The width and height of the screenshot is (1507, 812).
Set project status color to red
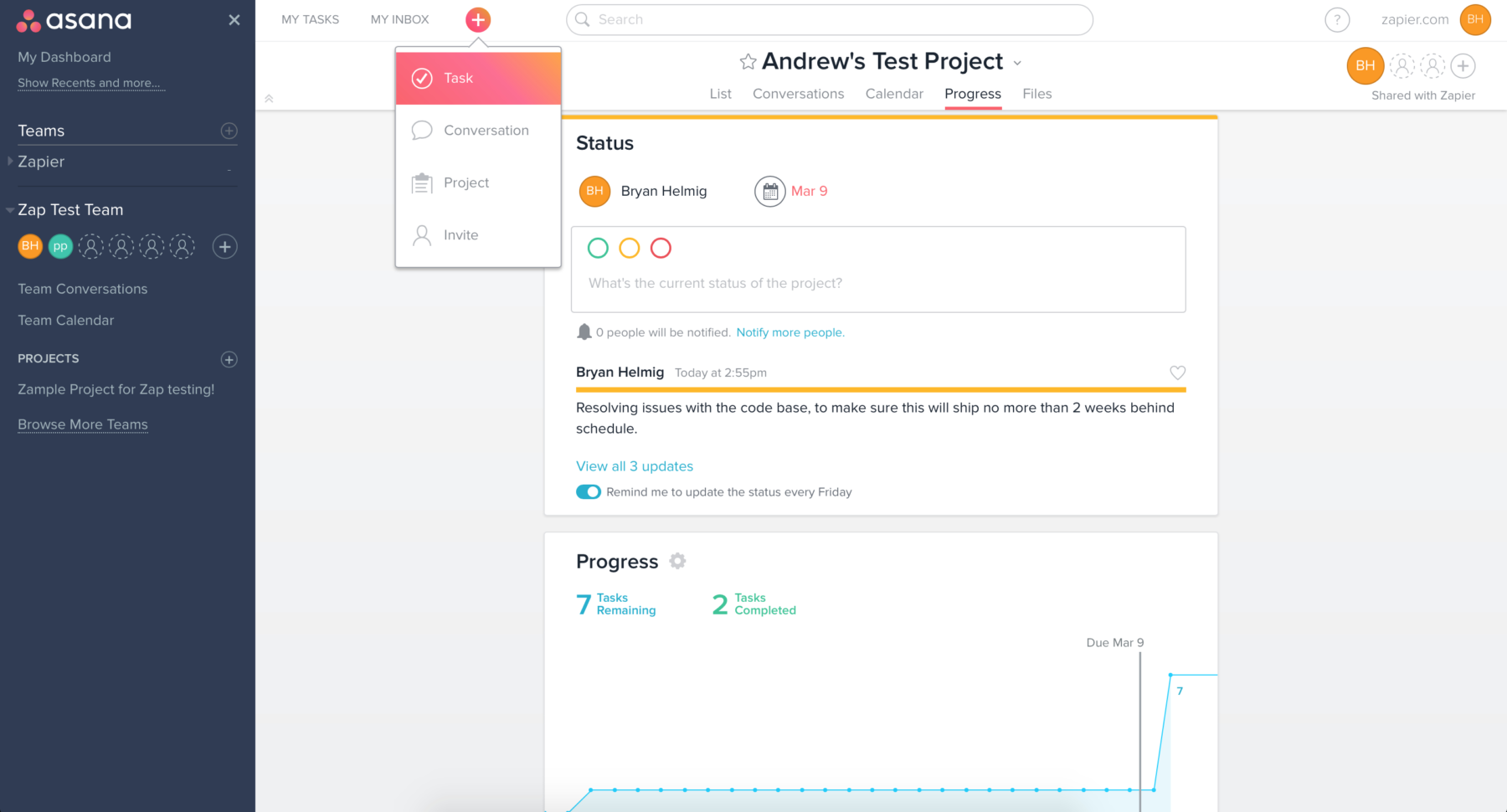tap(661, 248)
